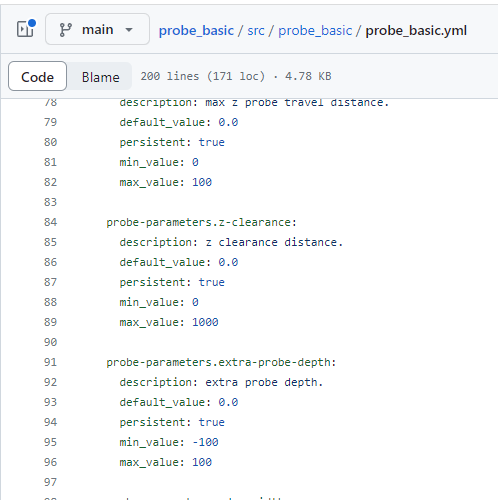
Task: Click on probe-parameters.extra-probe-depth key
Action: [221, 362]
